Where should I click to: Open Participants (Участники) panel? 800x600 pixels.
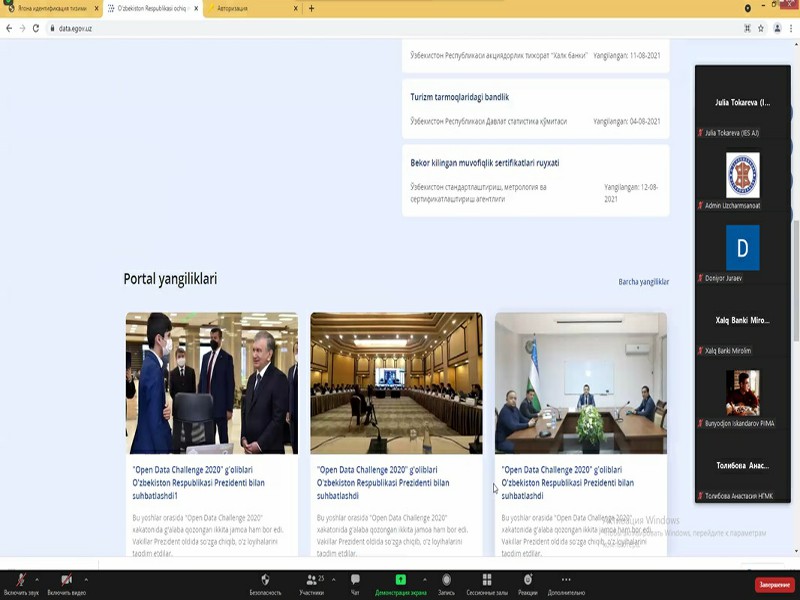[311, 581]
